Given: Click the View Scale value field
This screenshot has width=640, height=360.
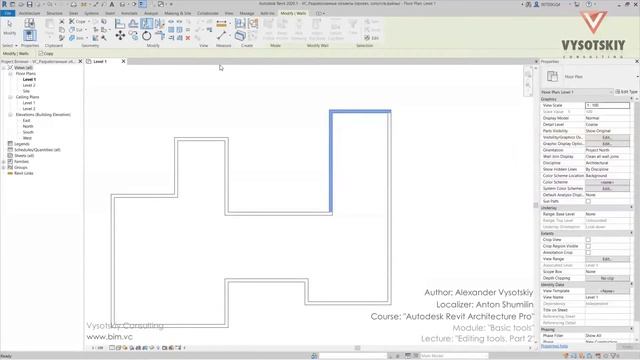Looking at the screenshot, I should coord(607,105).
